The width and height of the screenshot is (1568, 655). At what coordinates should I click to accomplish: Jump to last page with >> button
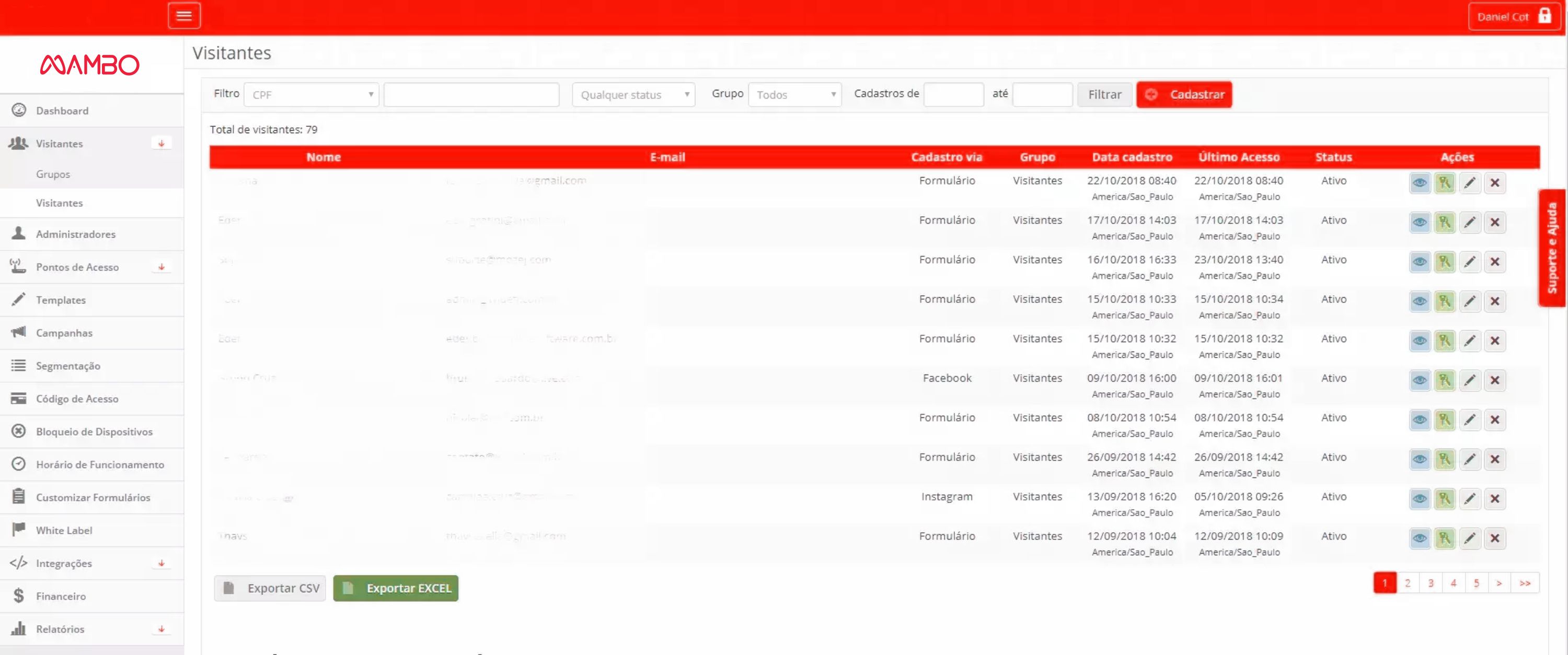(x=1525, y=582)
